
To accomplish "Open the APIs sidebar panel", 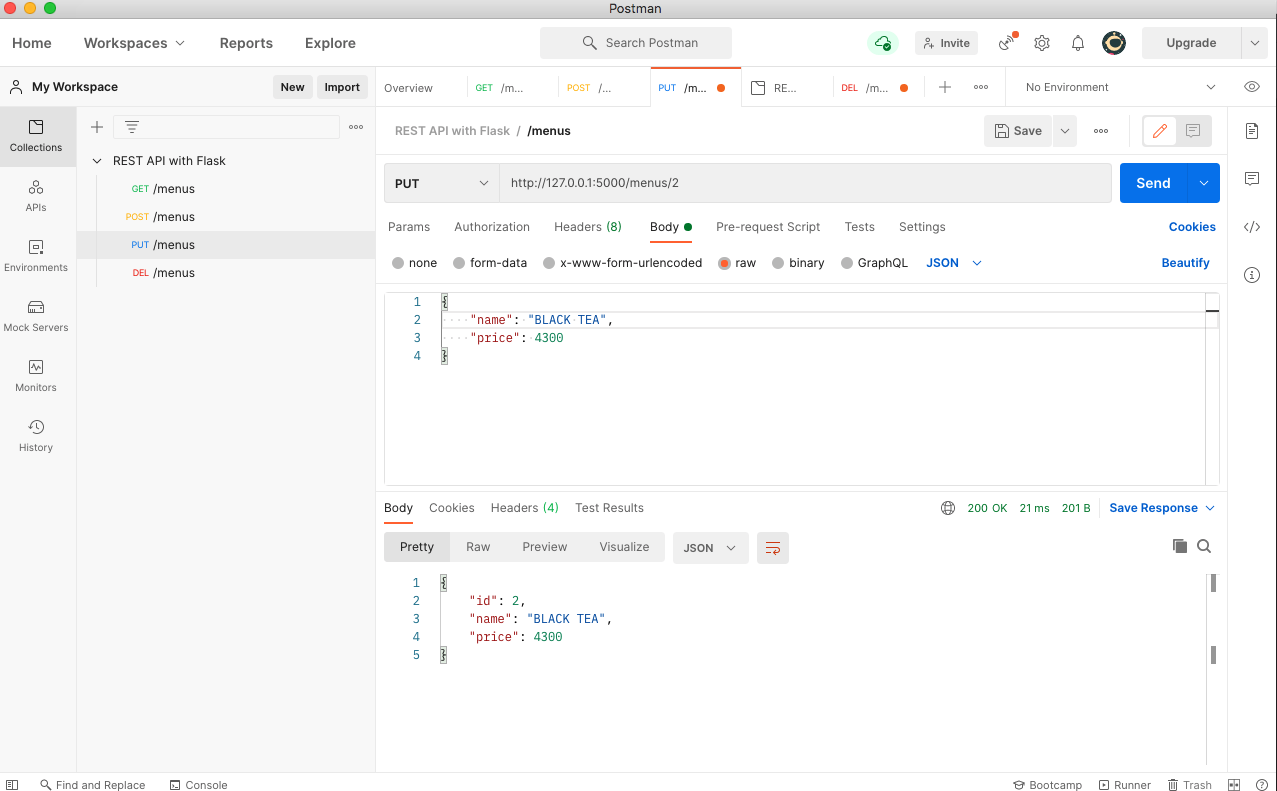I will tap(36, 196).
